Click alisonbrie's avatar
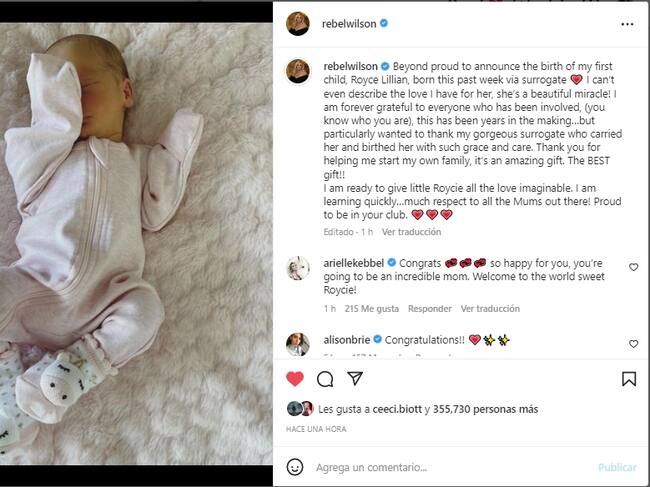This screenshot has height=487, width=650. click(x=298, y=343)
